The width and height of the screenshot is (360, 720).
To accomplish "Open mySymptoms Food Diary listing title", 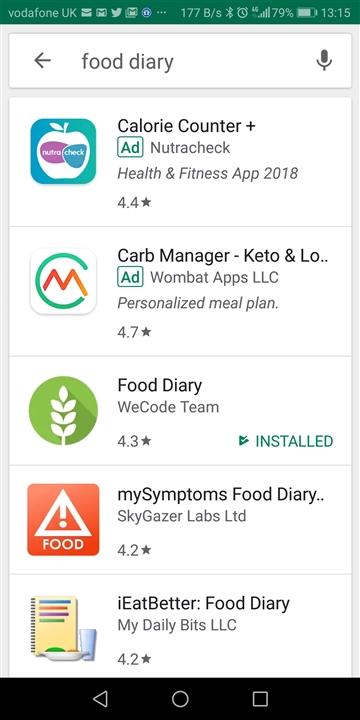I will (x=221, y=495).
